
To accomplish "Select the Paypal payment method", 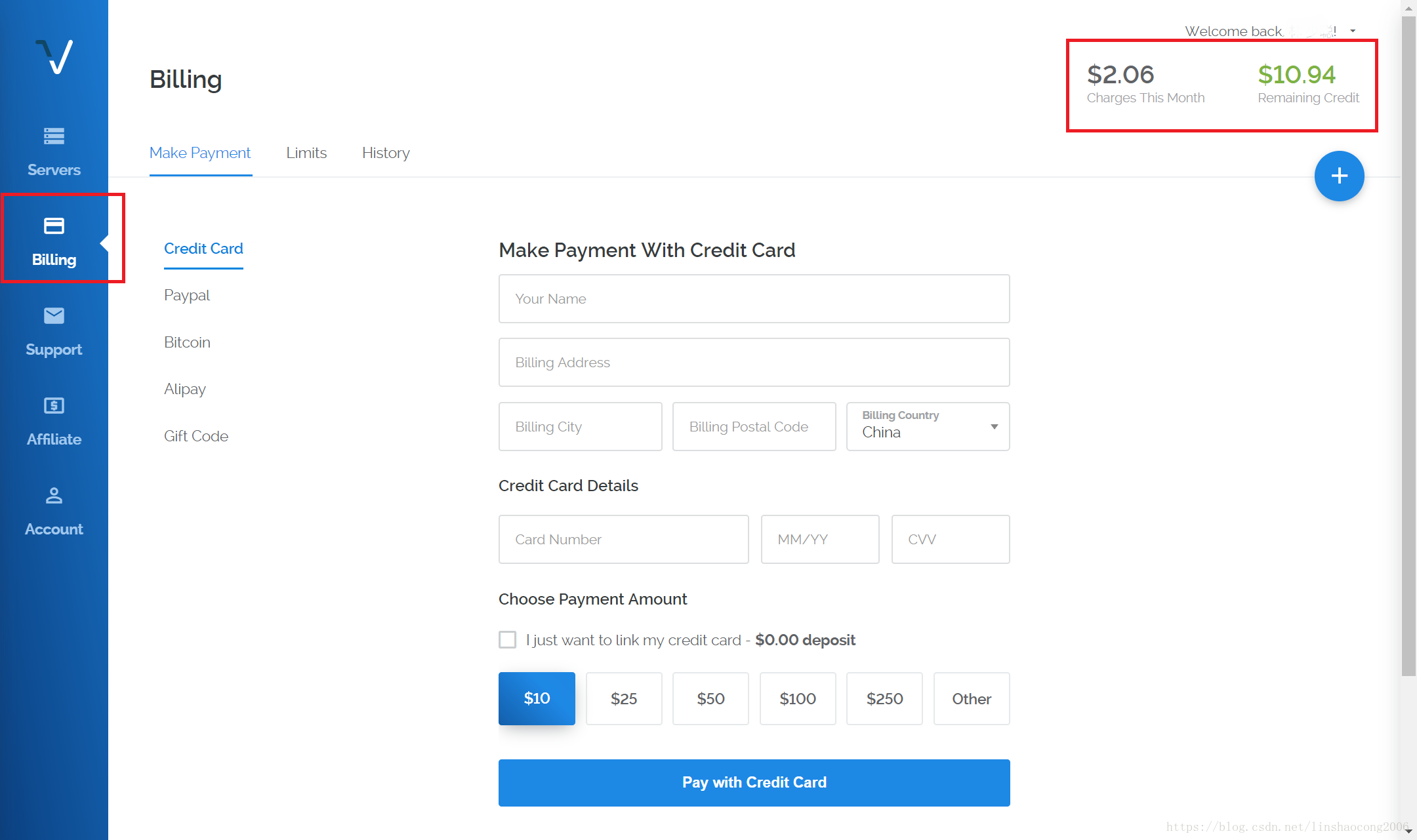I will coord(187,295).
